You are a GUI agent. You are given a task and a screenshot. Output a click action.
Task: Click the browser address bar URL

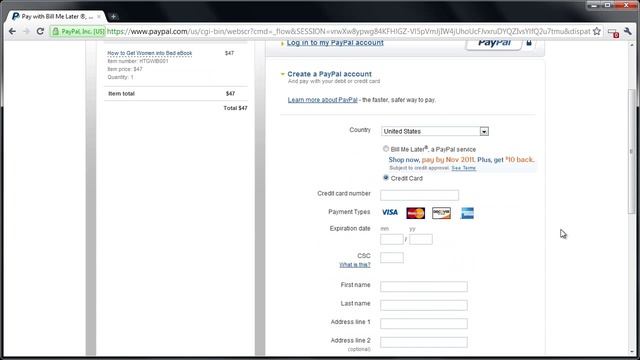tap(348, 31)
